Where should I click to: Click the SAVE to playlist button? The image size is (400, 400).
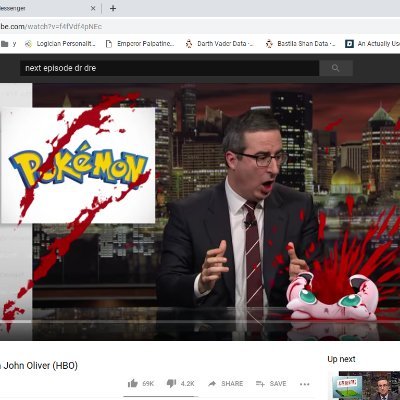pyautogui.click(x=271, y=384)
